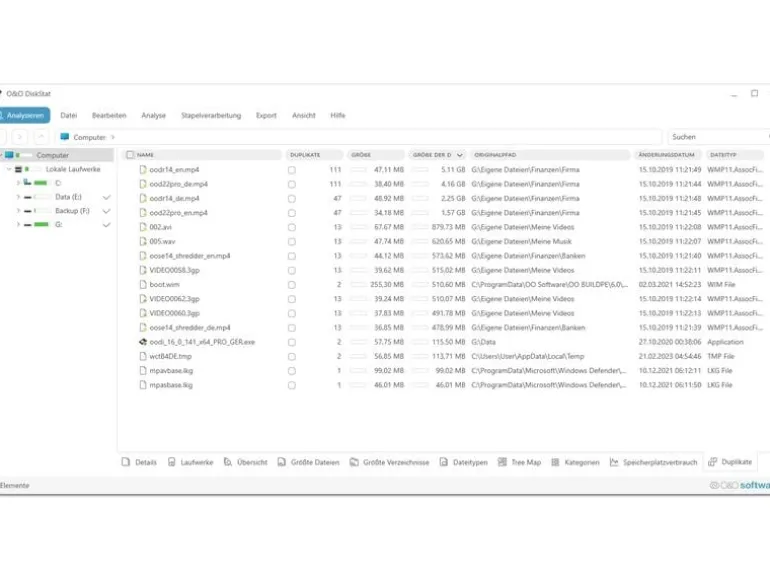Viewport: 770px width, 578px height.
Task: Open the Ansicht menu
Action: click(x=303, y=115)
